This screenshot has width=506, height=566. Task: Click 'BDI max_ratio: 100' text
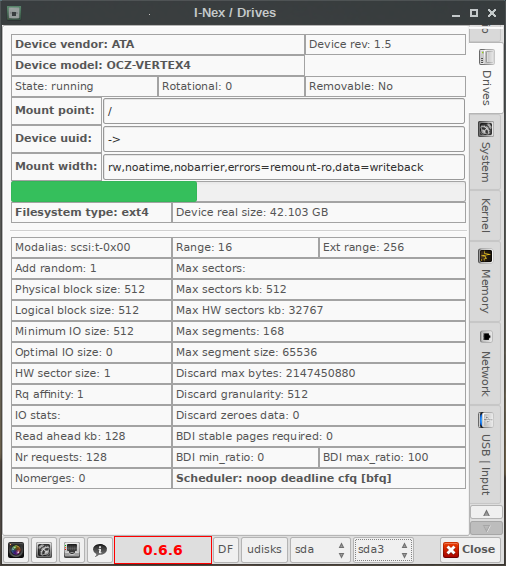375,457
